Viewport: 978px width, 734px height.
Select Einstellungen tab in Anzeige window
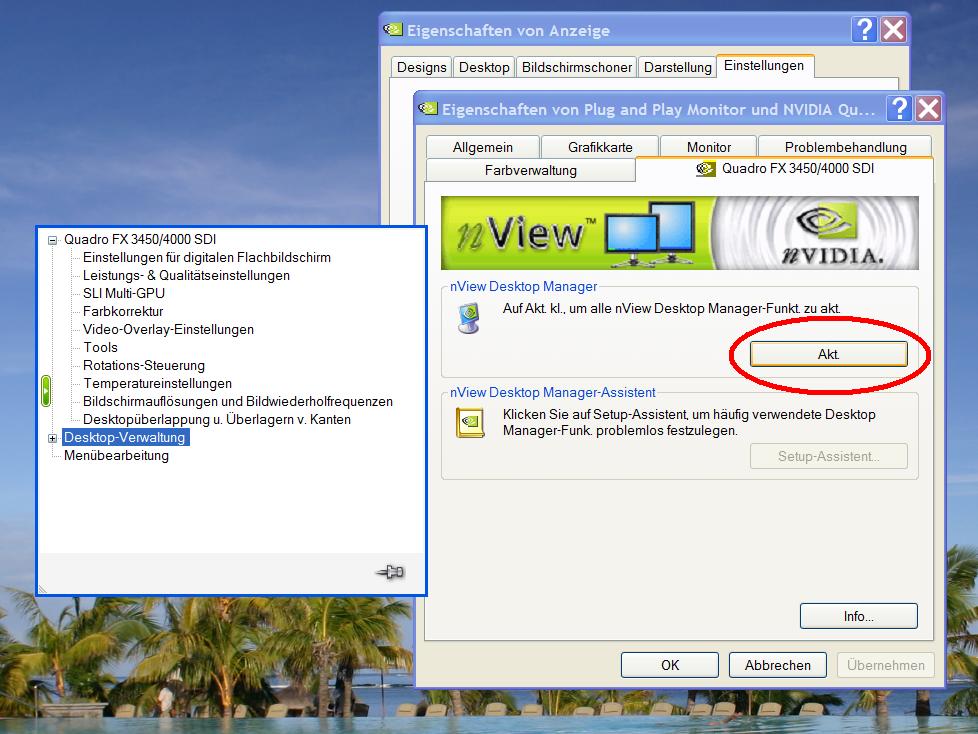765,65
